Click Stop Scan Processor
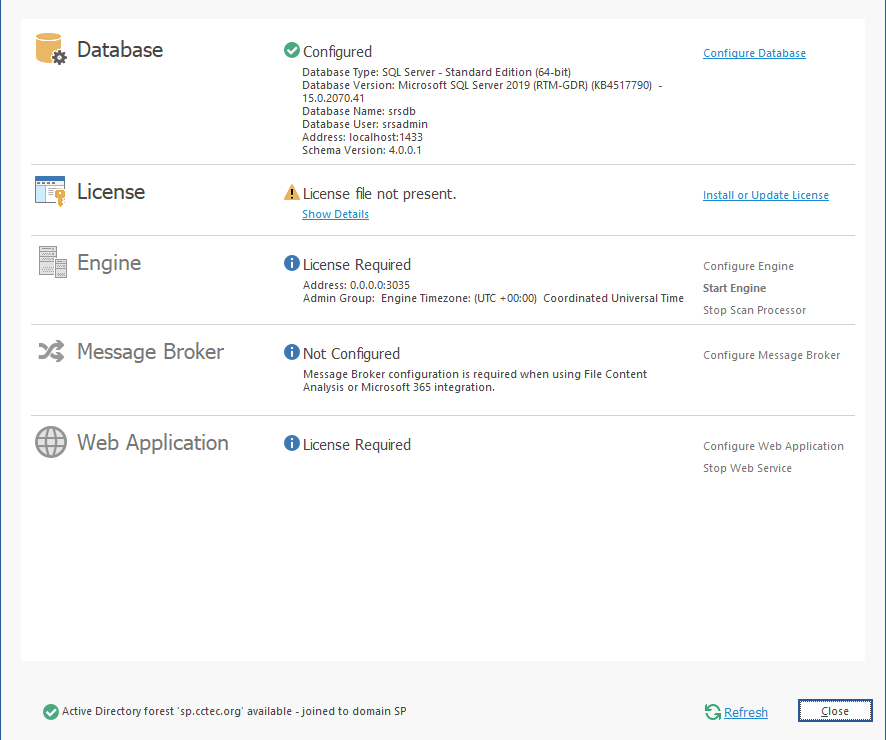This screenshot has height=740, width=886. click(x=754, y=310)
